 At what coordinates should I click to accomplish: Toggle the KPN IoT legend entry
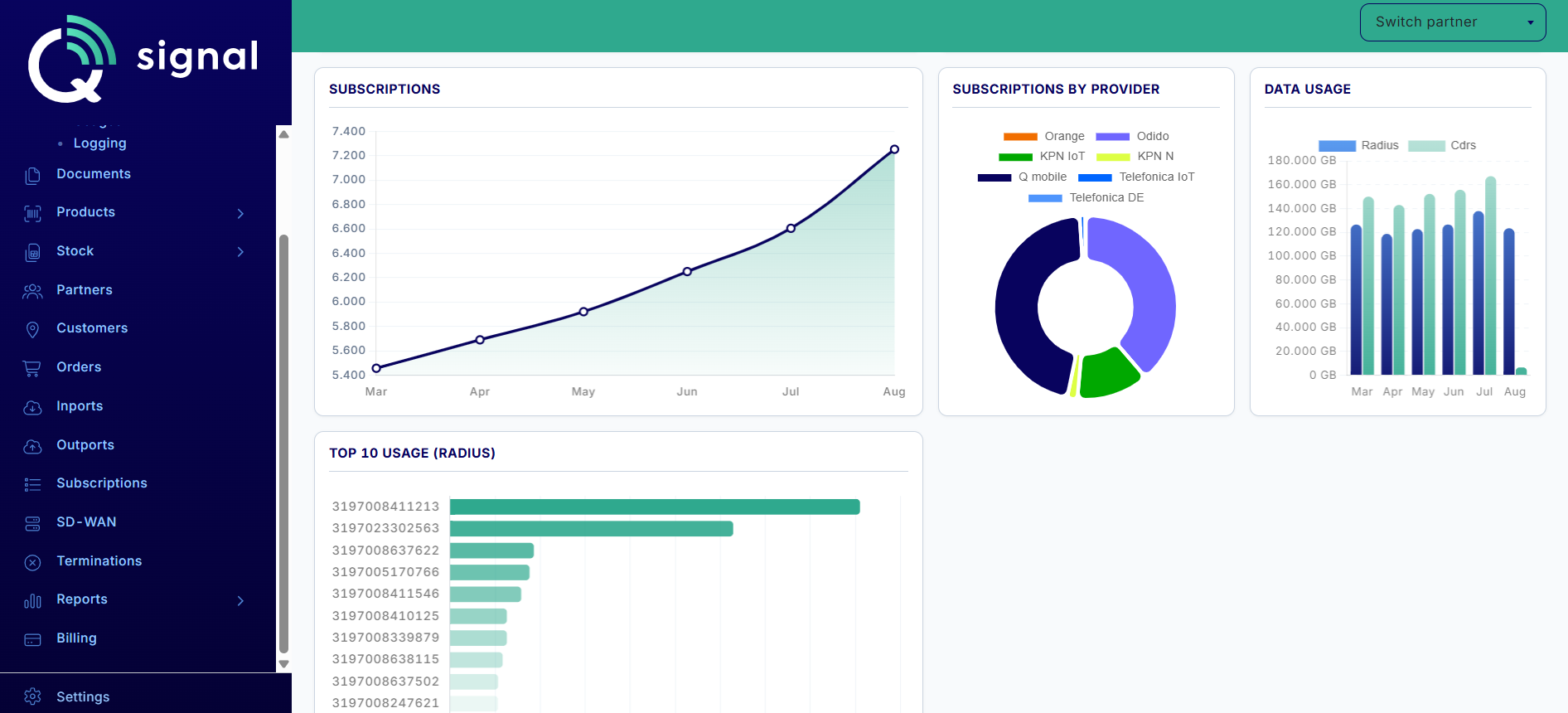[1042, 156]
